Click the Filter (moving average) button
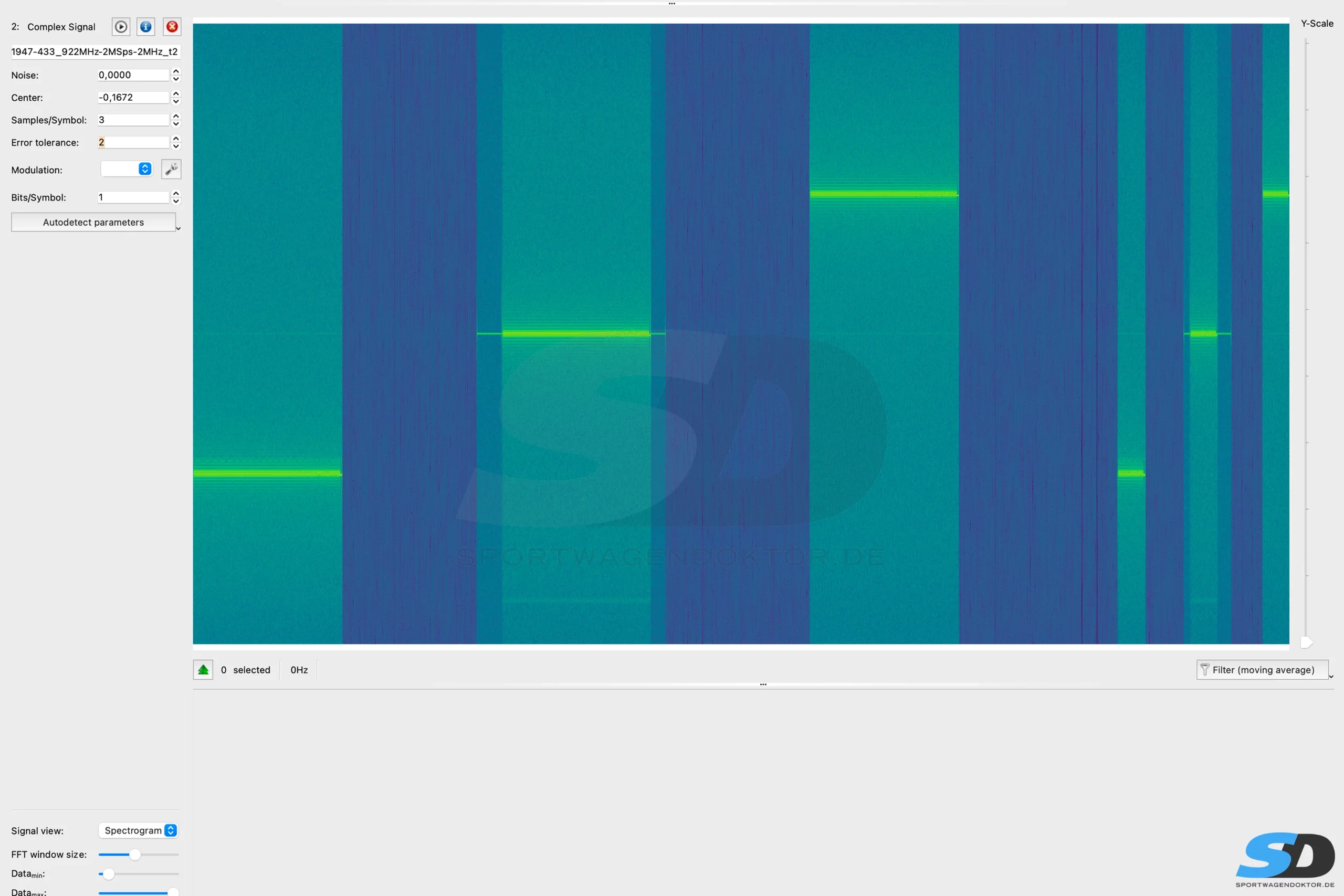The image size is (1344, 896). point(1262,670)
